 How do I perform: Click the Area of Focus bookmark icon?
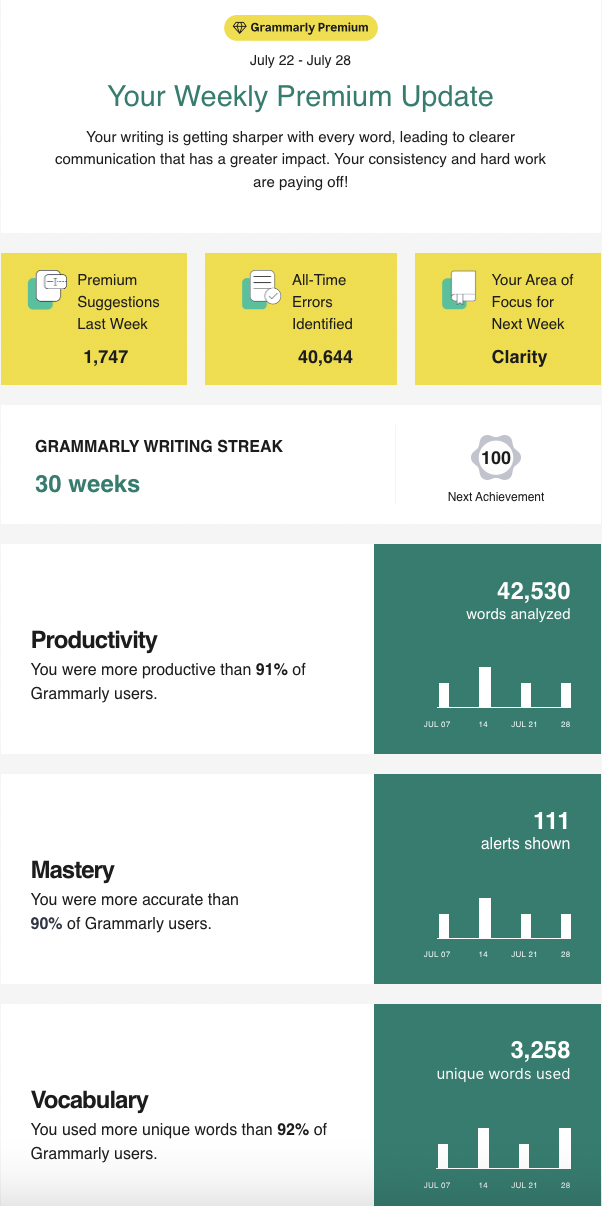459,289
